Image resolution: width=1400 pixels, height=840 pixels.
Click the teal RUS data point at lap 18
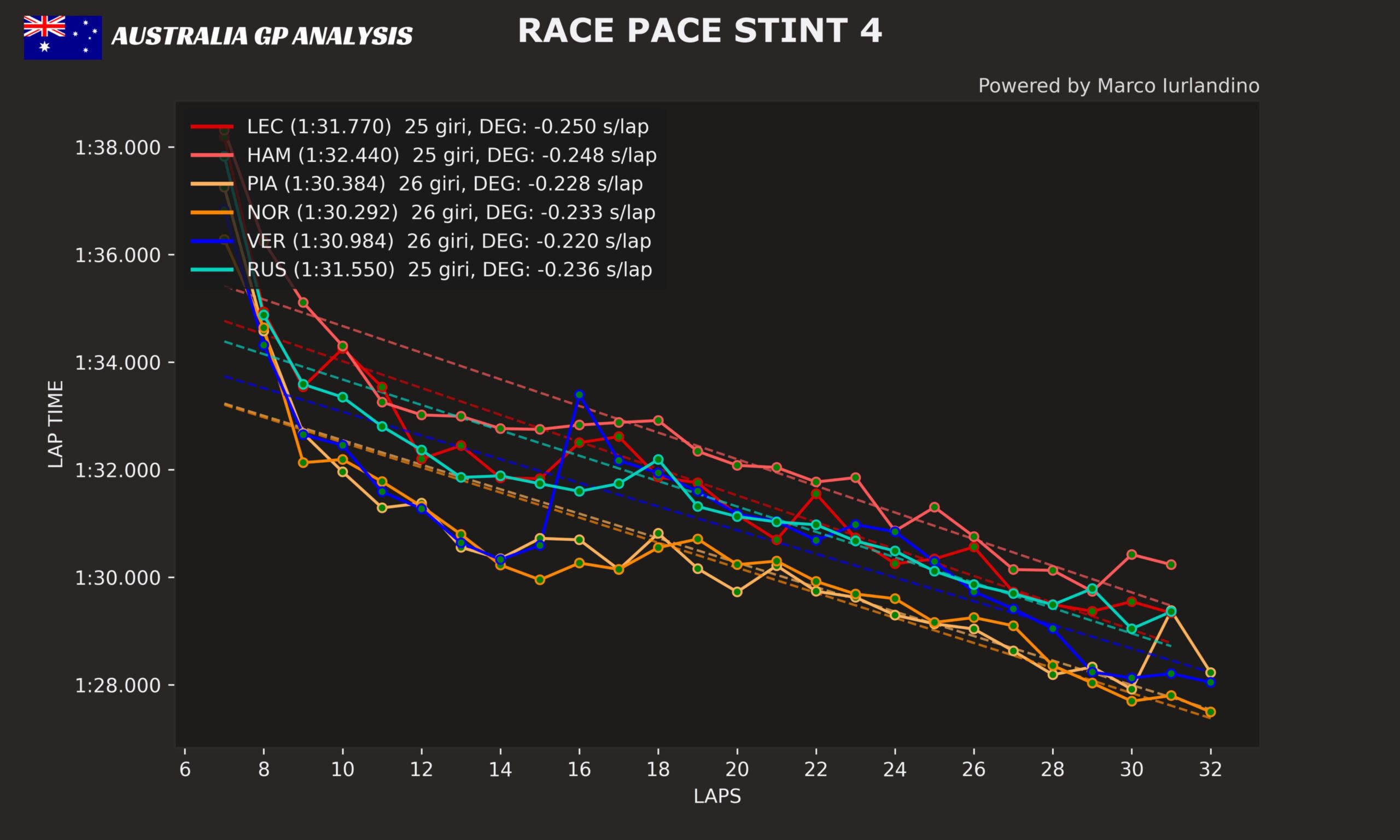coord(658,459)
